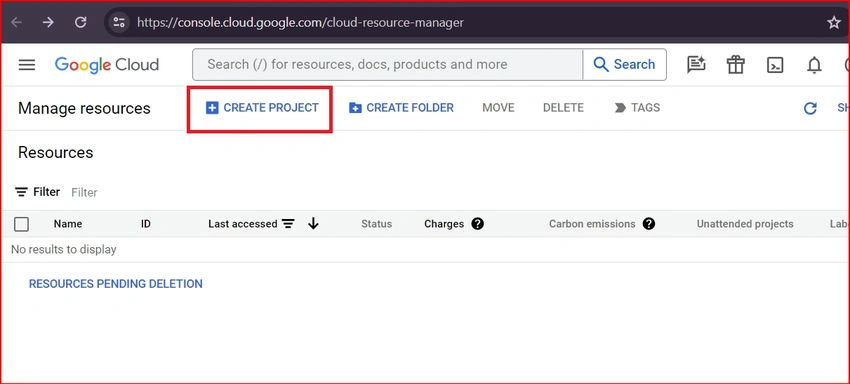Click the Charges column header
This screenshot has width=850, height=384.
444,224
